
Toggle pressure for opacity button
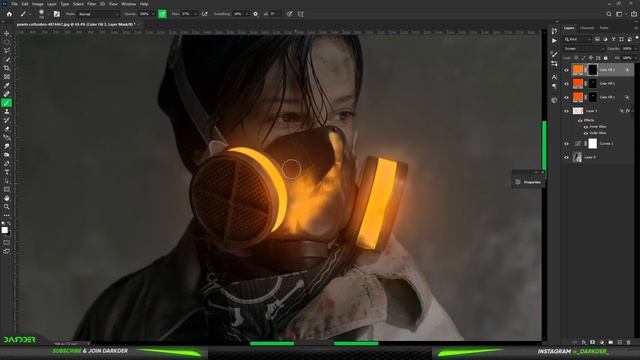tap(162, 14)
